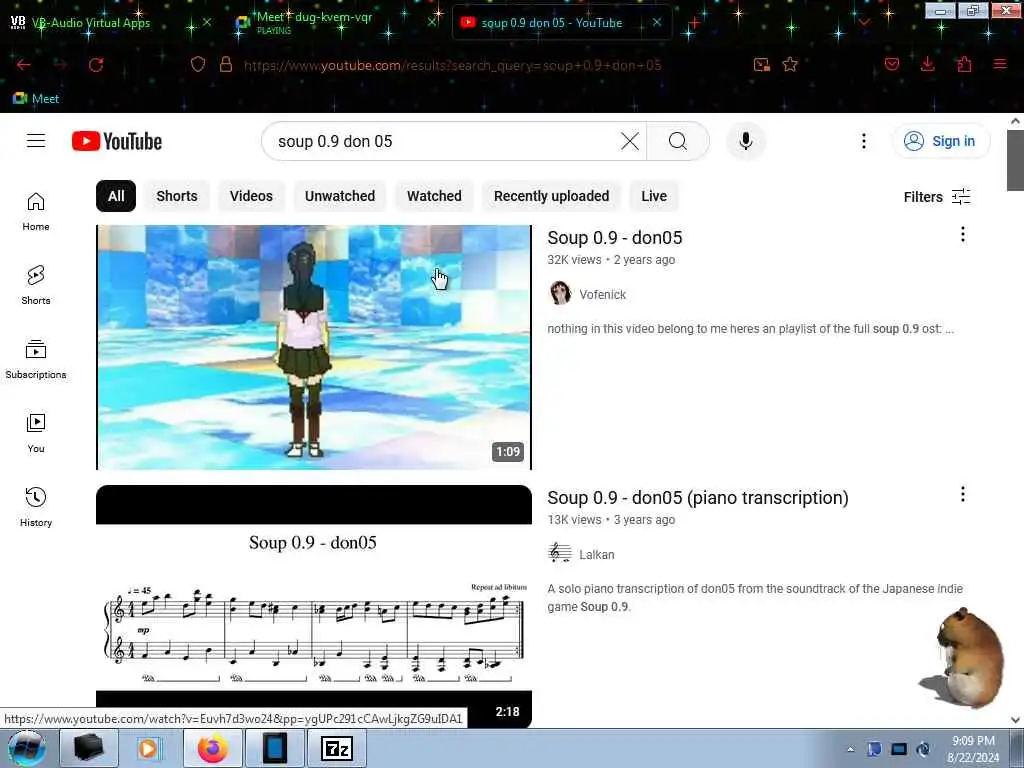The width and height of the screenshot is (1024, 768).
Task: Go to the YouTube logo home link
Action: coord(117,141)
